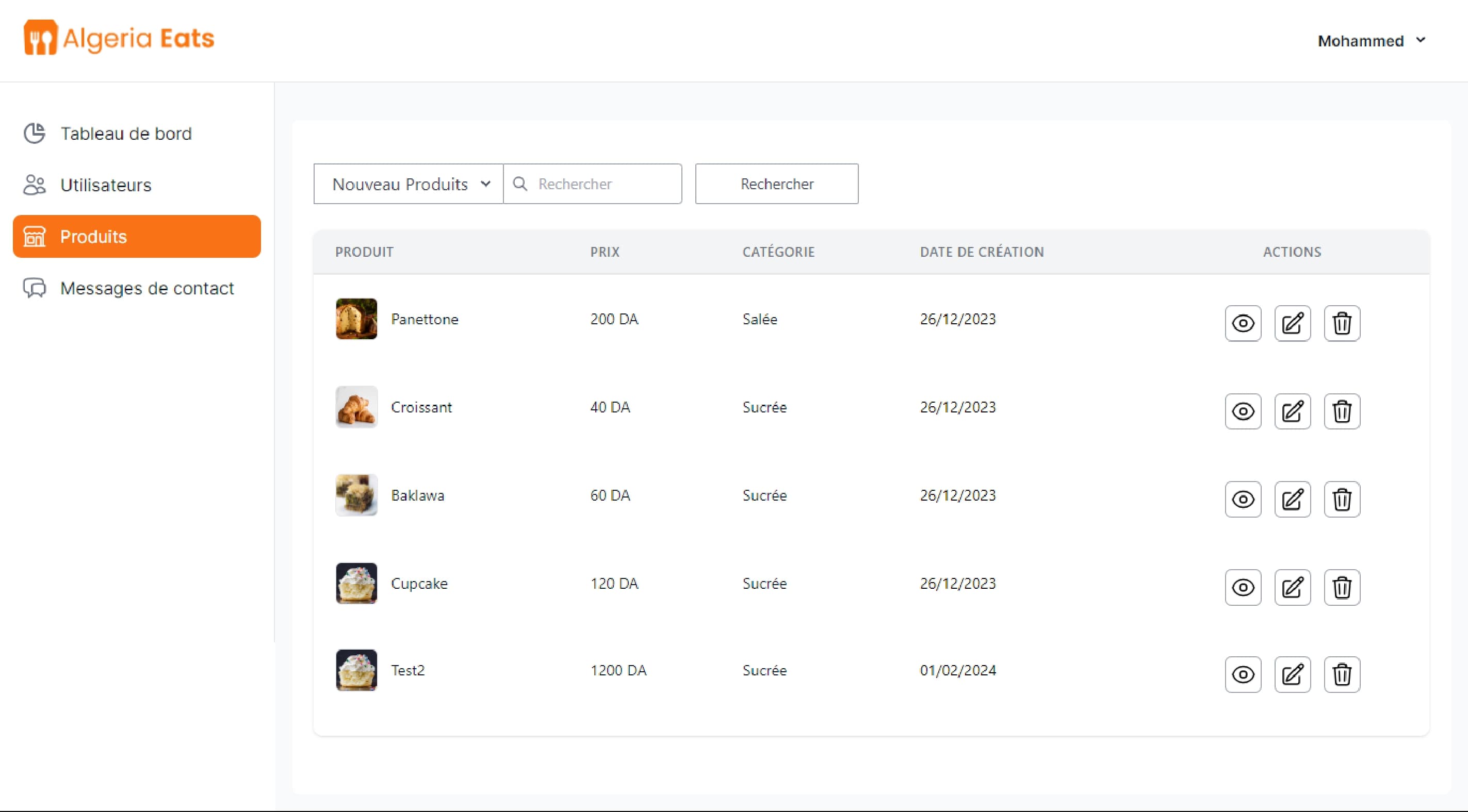Screen dimensions: 1468x812
Task: Click the Algeria Eats logo
Action: (119, 38)
